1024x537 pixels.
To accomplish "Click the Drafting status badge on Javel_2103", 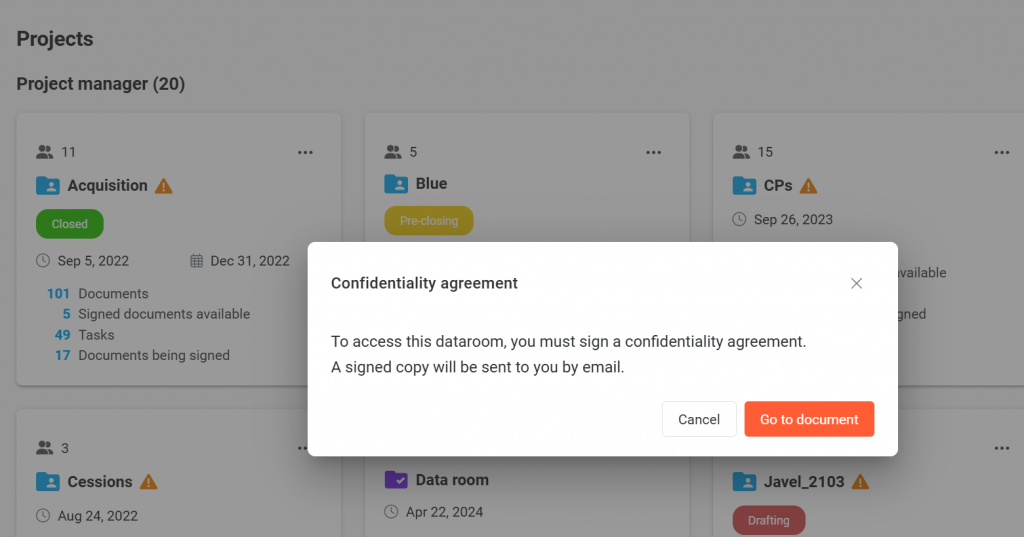I will coord(768,520).
